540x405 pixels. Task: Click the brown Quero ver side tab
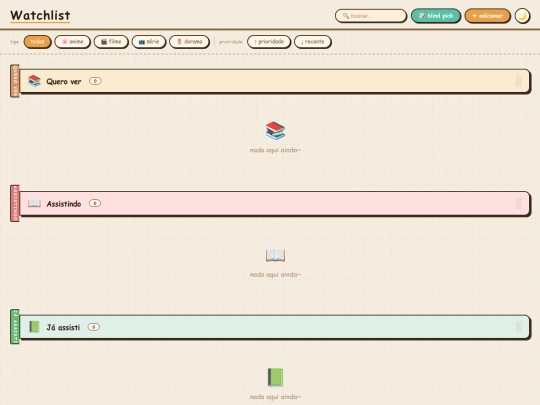15,81
